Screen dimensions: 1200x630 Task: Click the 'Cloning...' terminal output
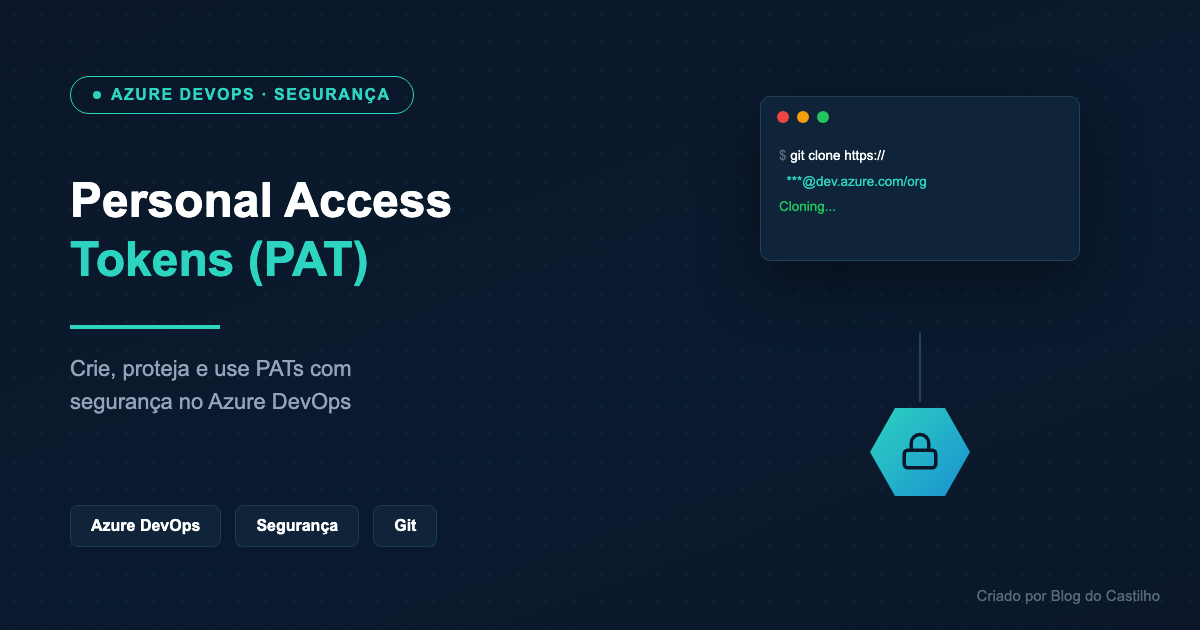click(x=807, y=207)
